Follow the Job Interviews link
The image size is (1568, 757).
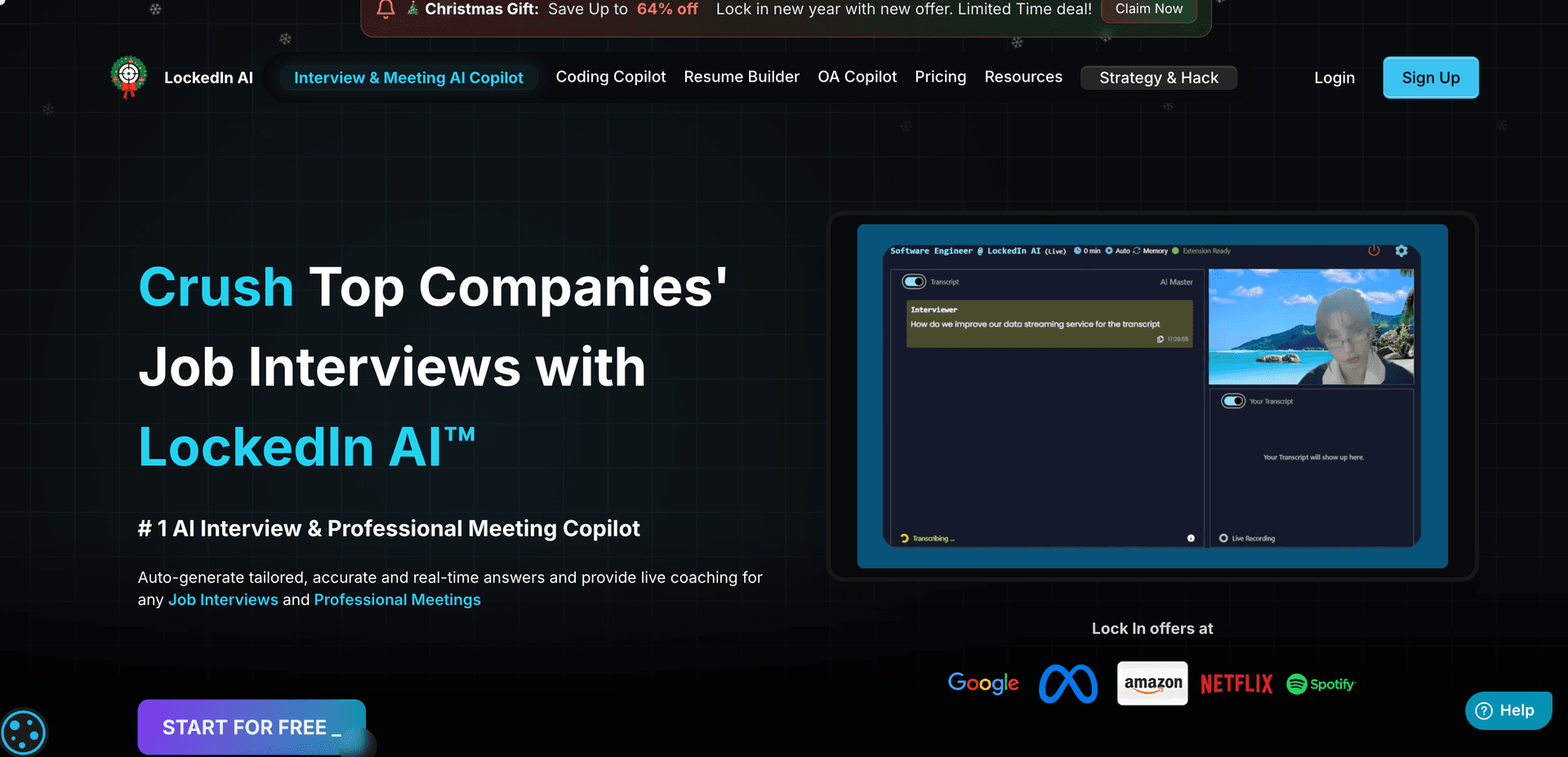tap(223, 599)
